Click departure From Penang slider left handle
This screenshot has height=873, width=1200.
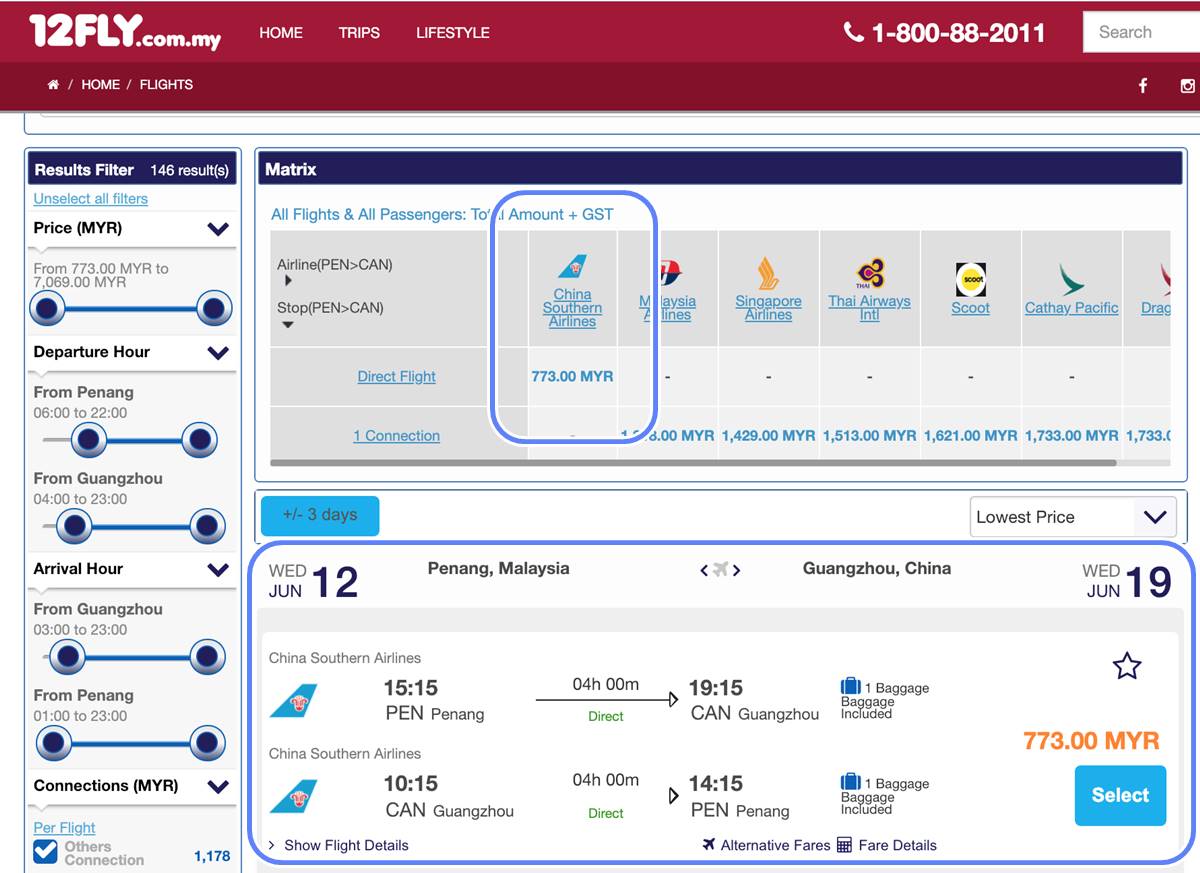(89, 439)
